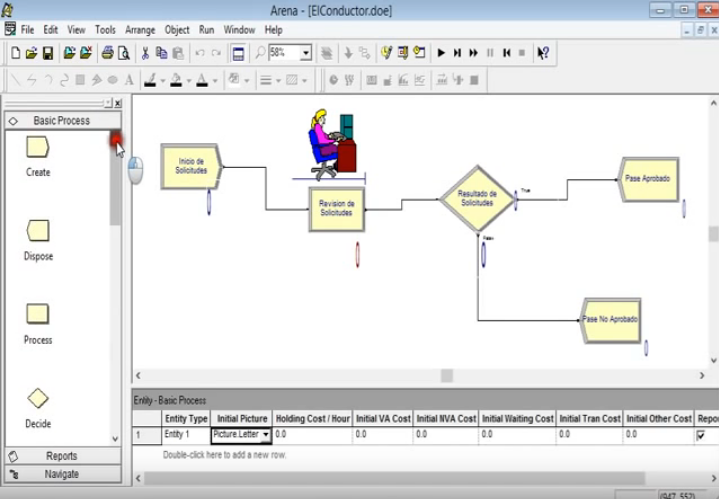This screenshot has width=719, height=499.
Task: Click the Holding Cost / Hour field
Action: click(x=312, y=435)
